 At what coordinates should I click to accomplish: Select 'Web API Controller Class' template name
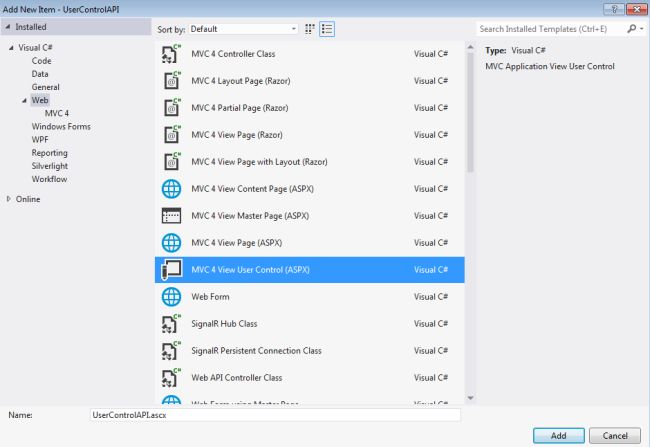coord(236,378)
